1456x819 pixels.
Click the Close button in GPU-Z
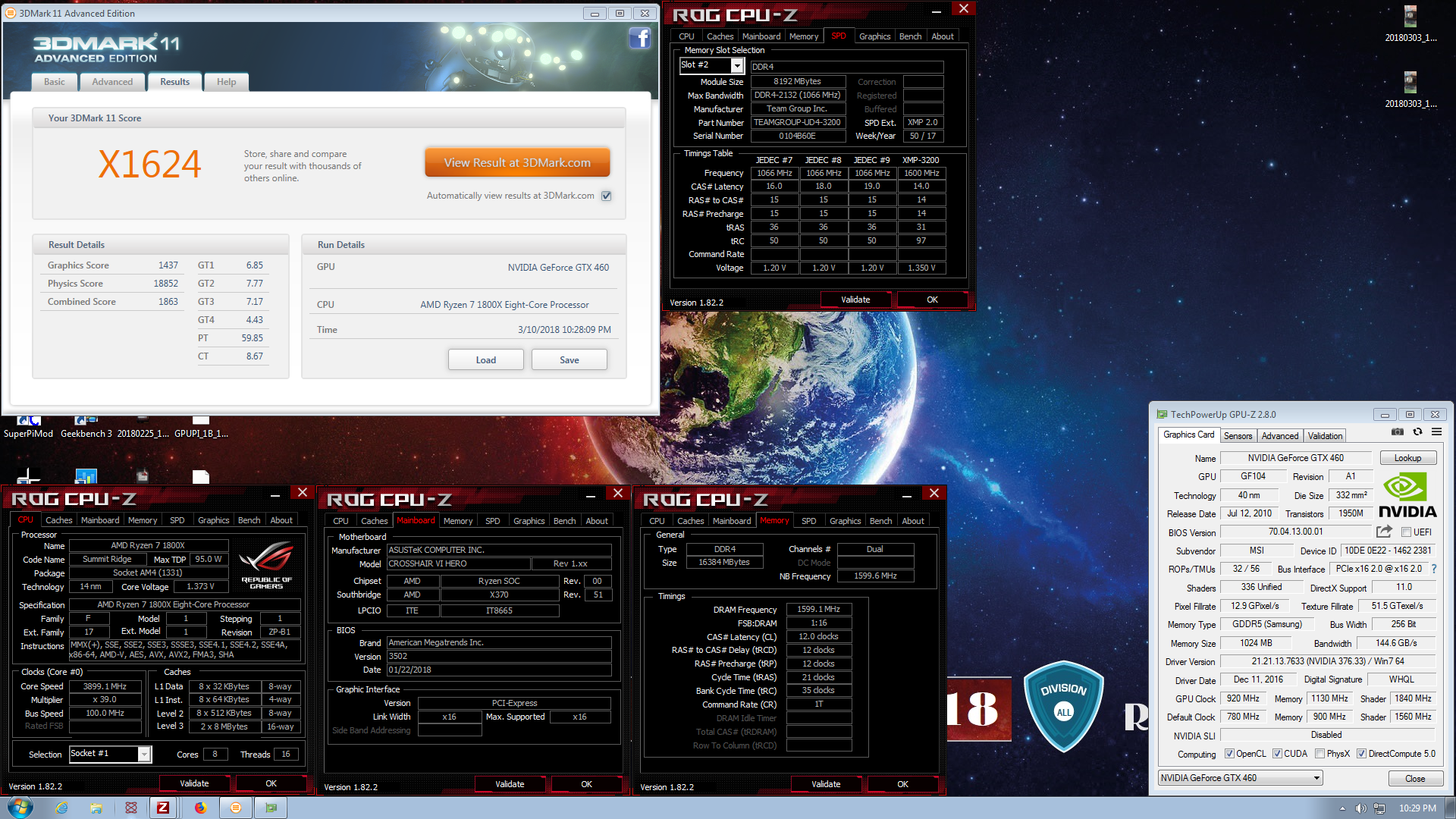[x=1415, y=779]
